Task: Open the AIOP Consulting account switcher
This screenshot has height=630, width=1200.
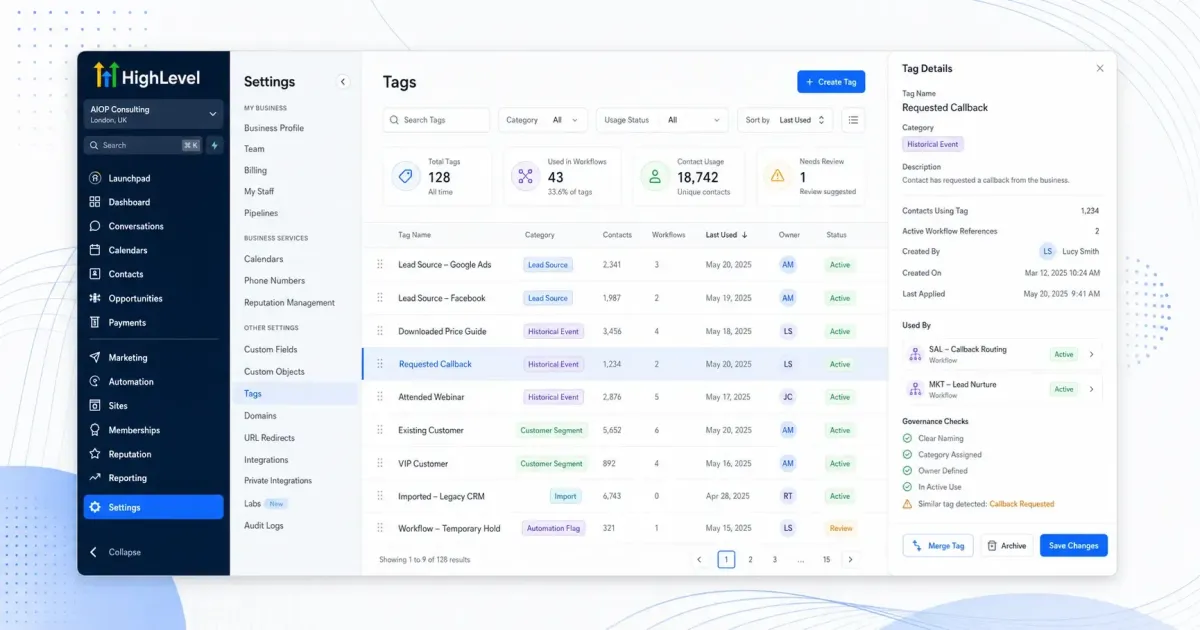Action: [x=153, y=115]
